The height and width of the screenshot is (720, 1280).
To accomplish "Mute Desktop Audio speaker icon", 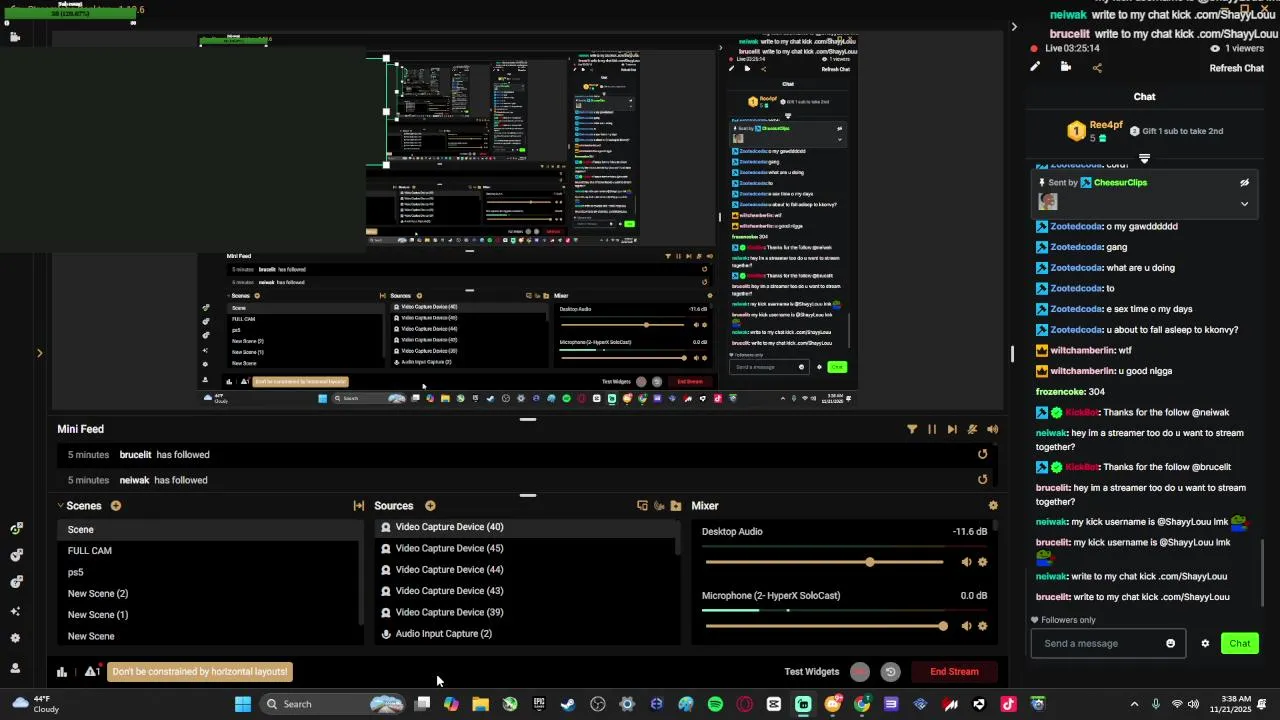I will pyautogui.click(x=966, y=562).
